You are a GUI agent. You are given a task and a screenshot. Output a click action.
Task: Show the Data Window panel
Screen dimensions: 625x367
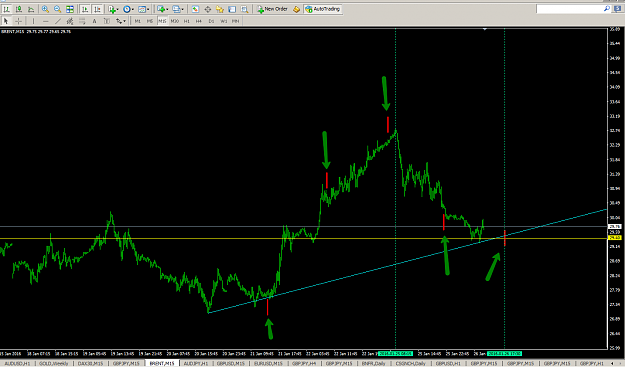tap(208, 9)
